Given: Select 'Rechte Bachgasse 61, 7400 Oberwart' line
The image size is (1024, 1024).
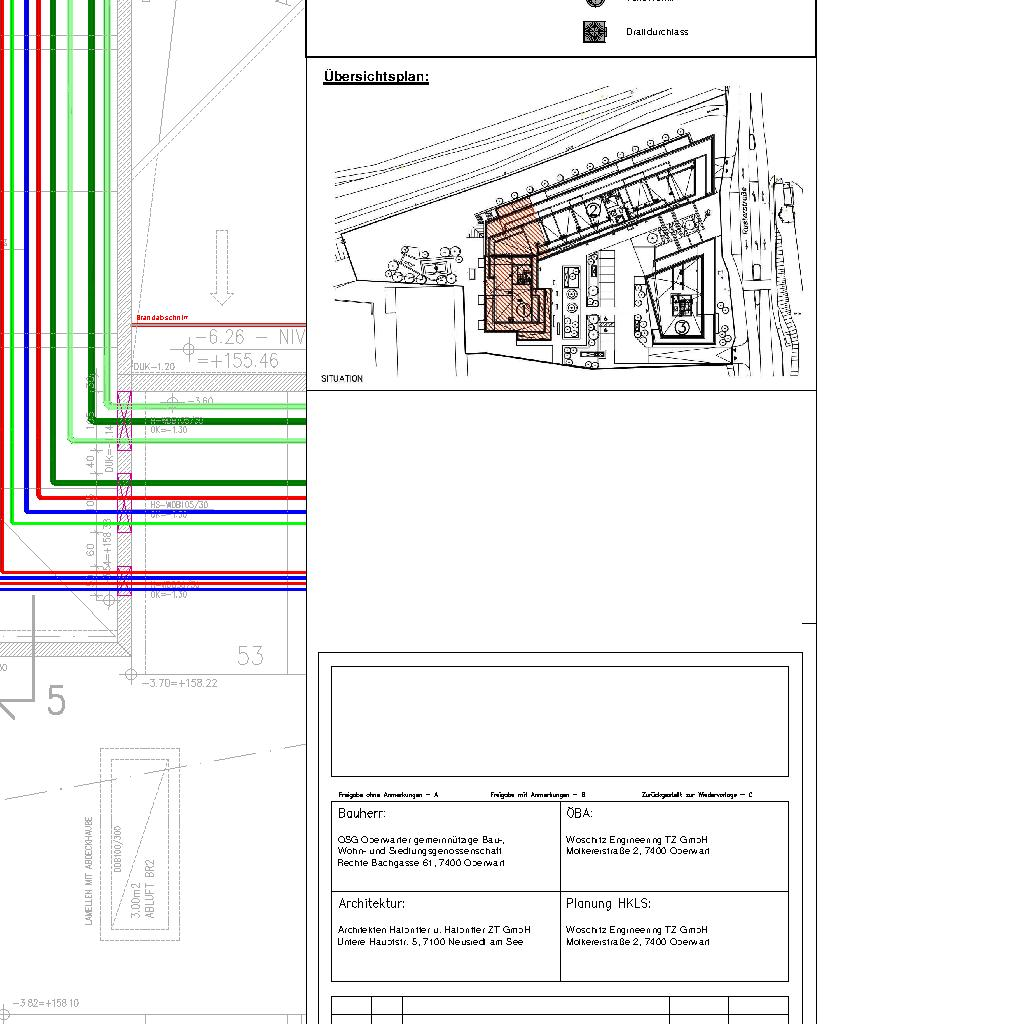Looking at the screenshot, I should 421,863.
